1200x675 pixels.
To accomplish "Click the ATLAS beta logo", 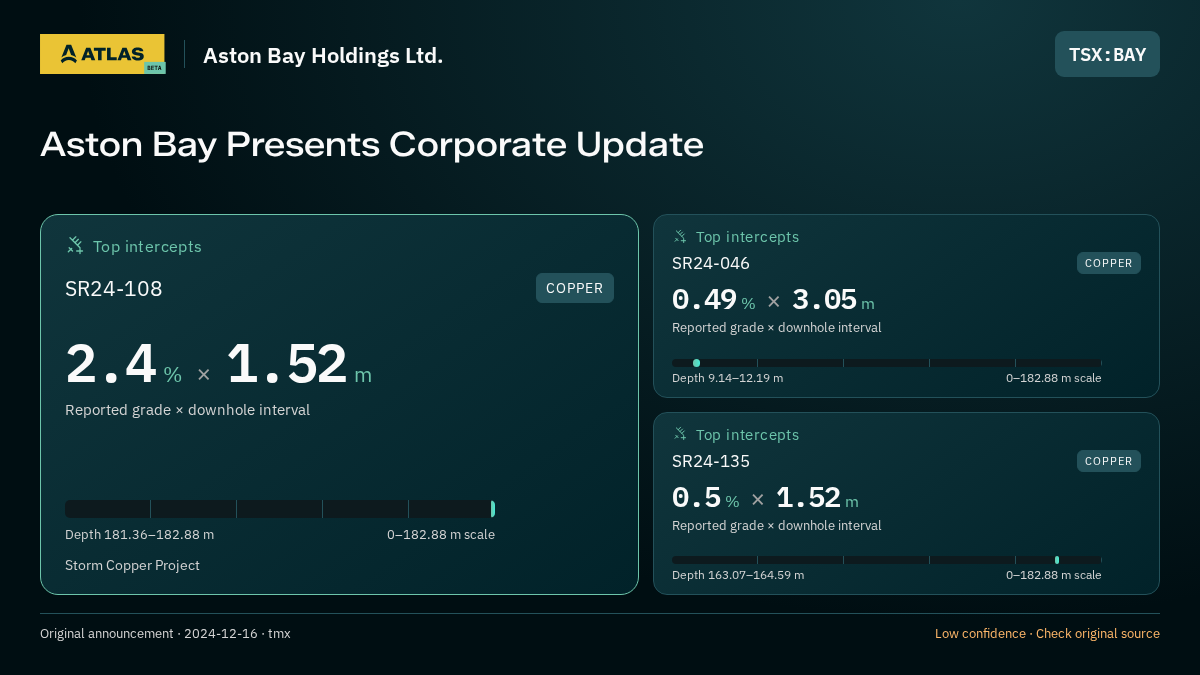I will (x=103, y=54).
